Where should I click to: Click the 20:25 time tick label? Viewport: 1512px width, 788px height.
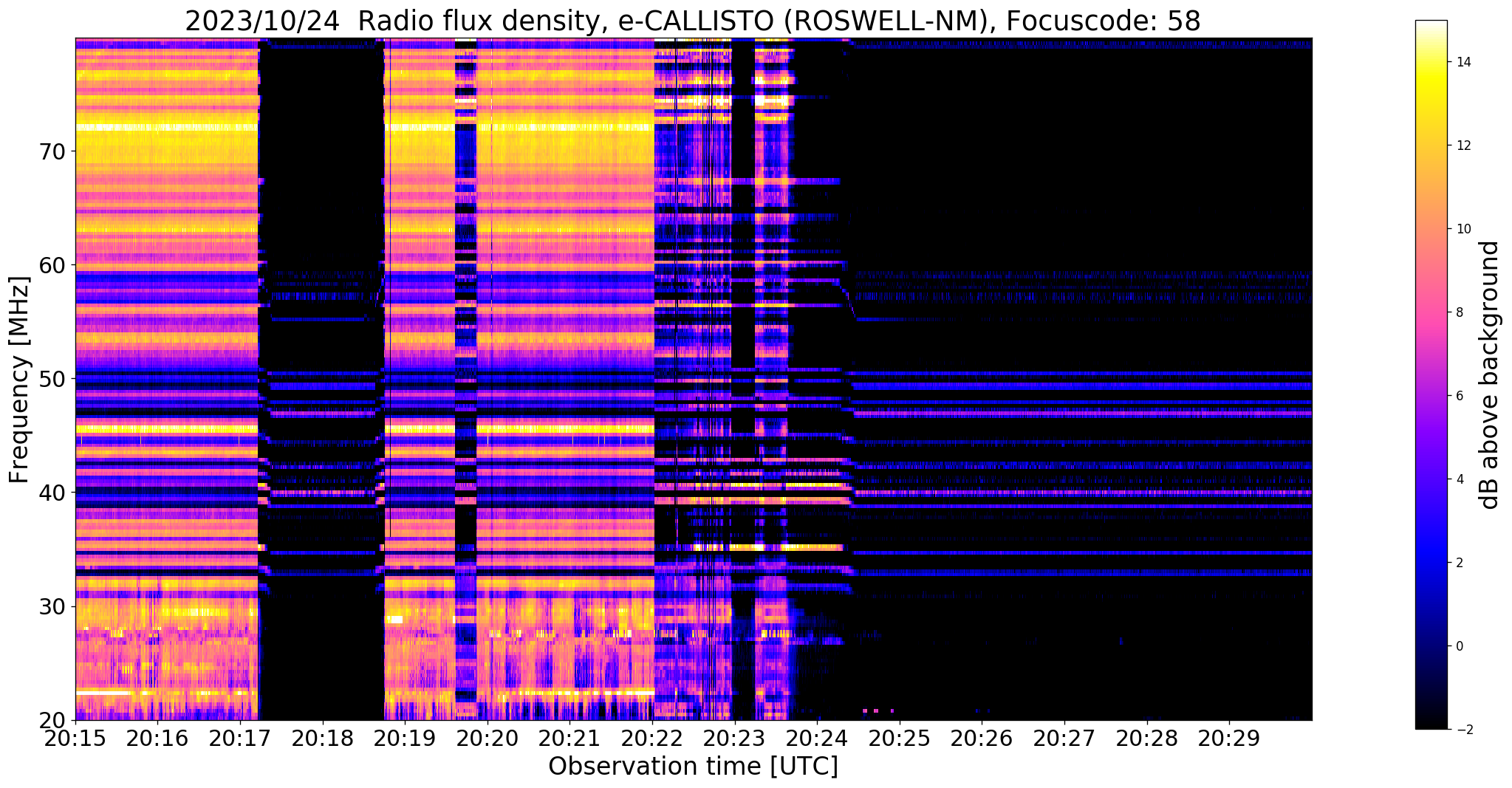tap(900, 739)
